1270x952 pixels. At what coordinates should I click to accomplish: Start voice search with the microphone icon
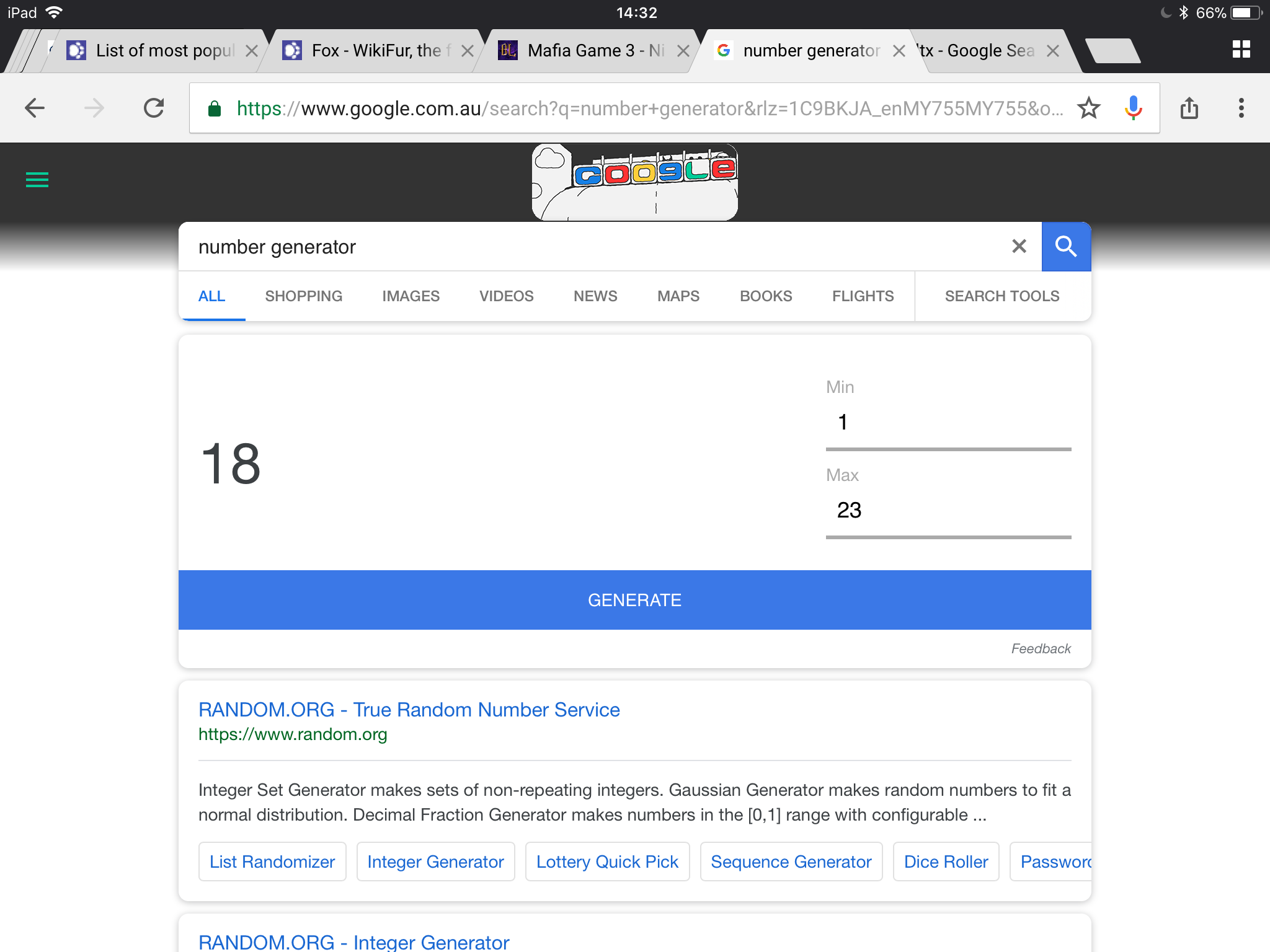1133,108
